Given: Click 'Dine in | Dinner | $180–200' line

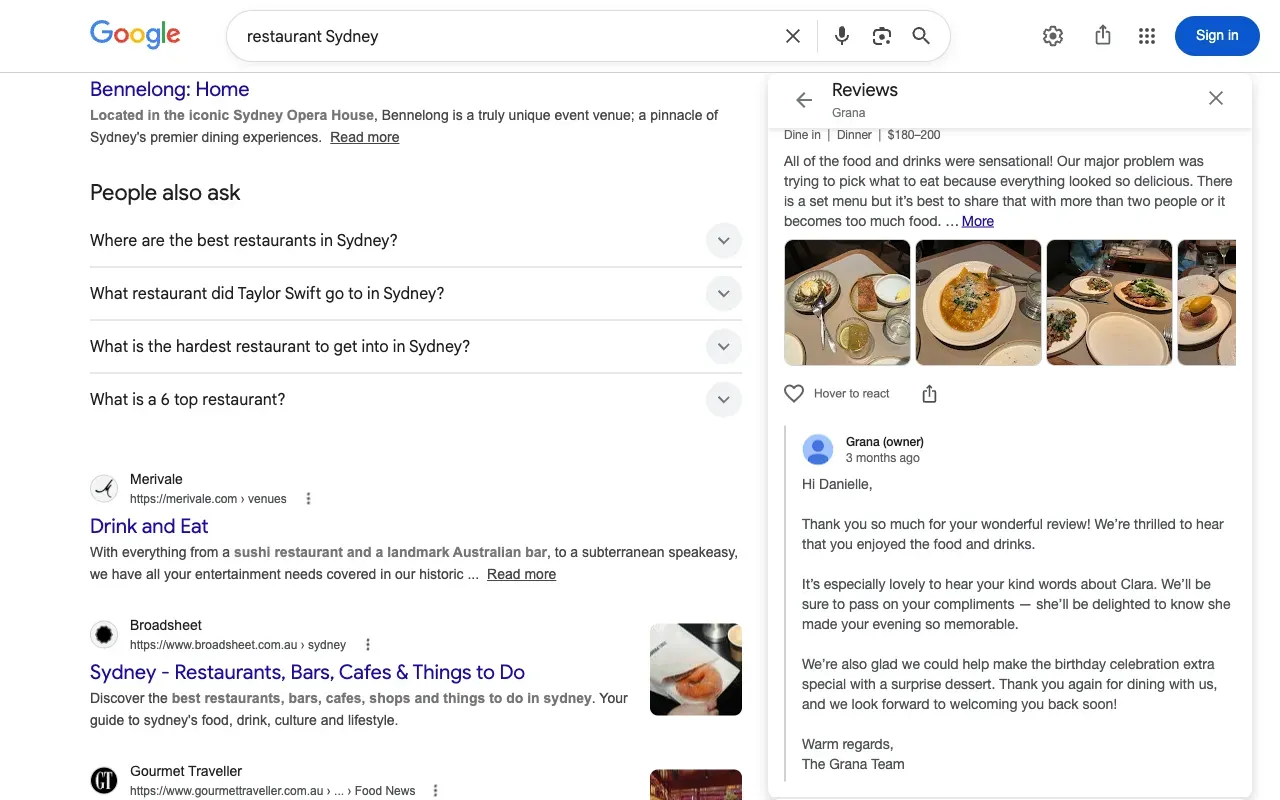Looking at the screenshot, I should click(x=862, y=135).
